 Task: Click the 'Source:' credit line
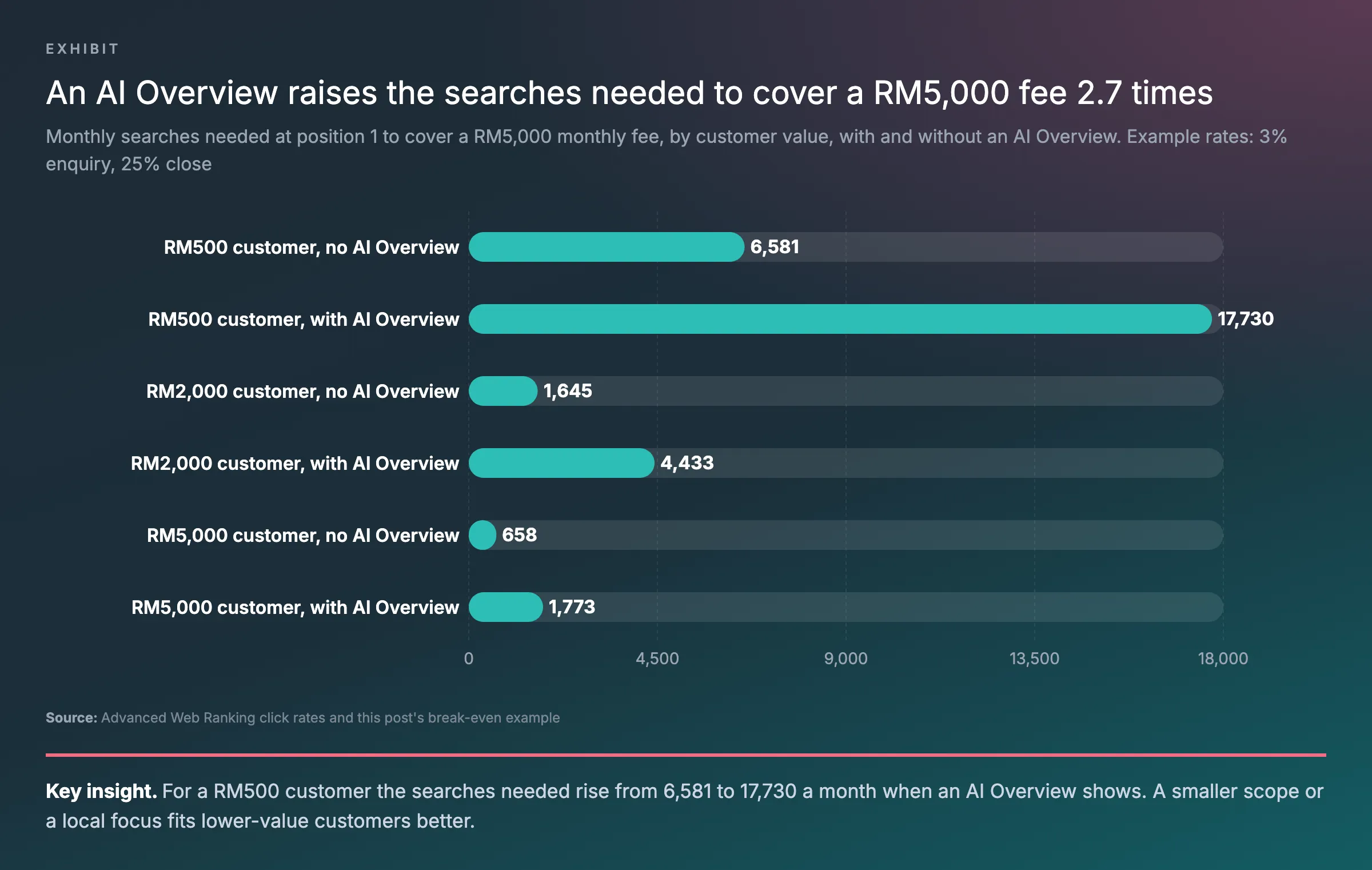(x=303, y=718)
